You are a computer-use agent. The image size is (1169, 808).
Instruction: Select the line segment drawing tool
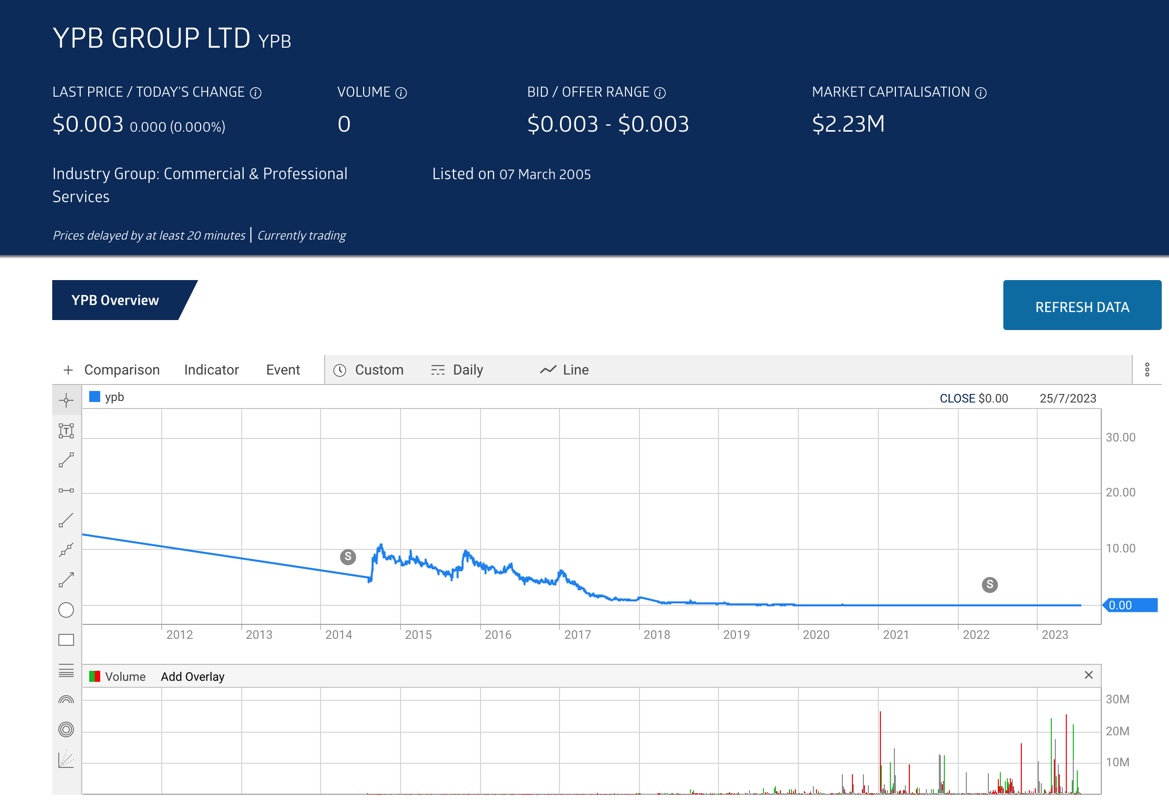[x=66, y=461]
